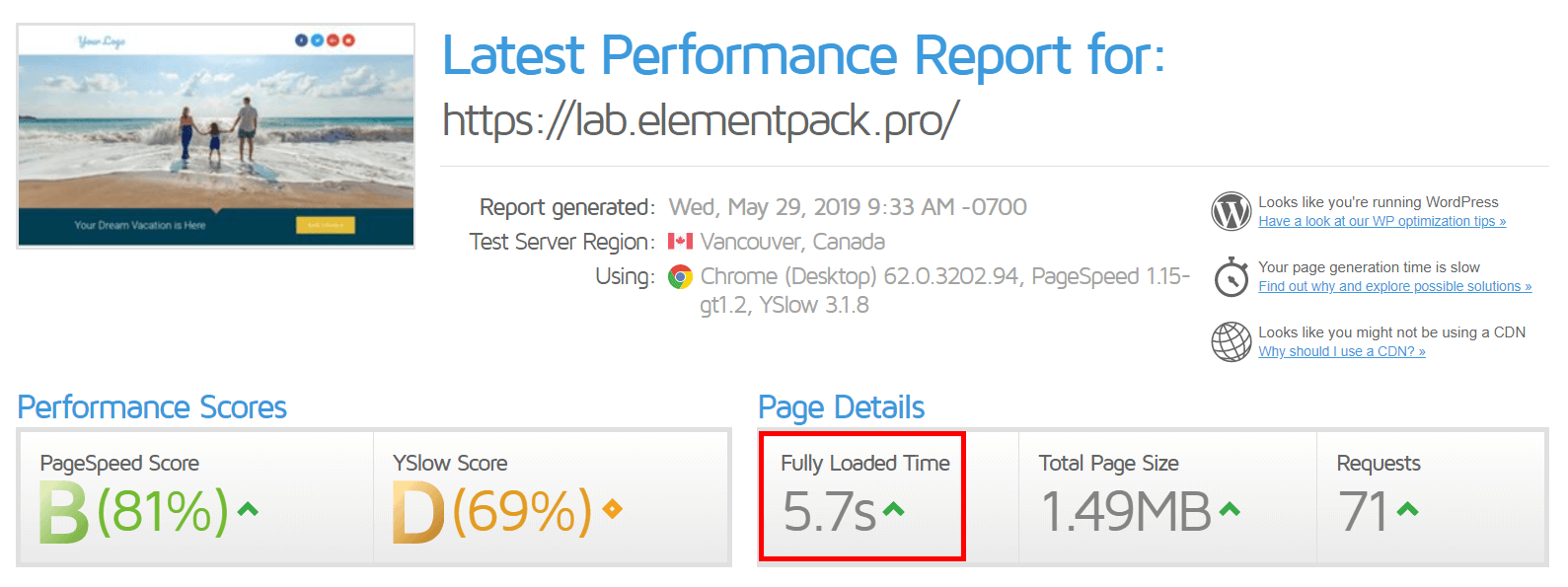Click the Total Page Size 1.49MB value

tap(1126, 512)
